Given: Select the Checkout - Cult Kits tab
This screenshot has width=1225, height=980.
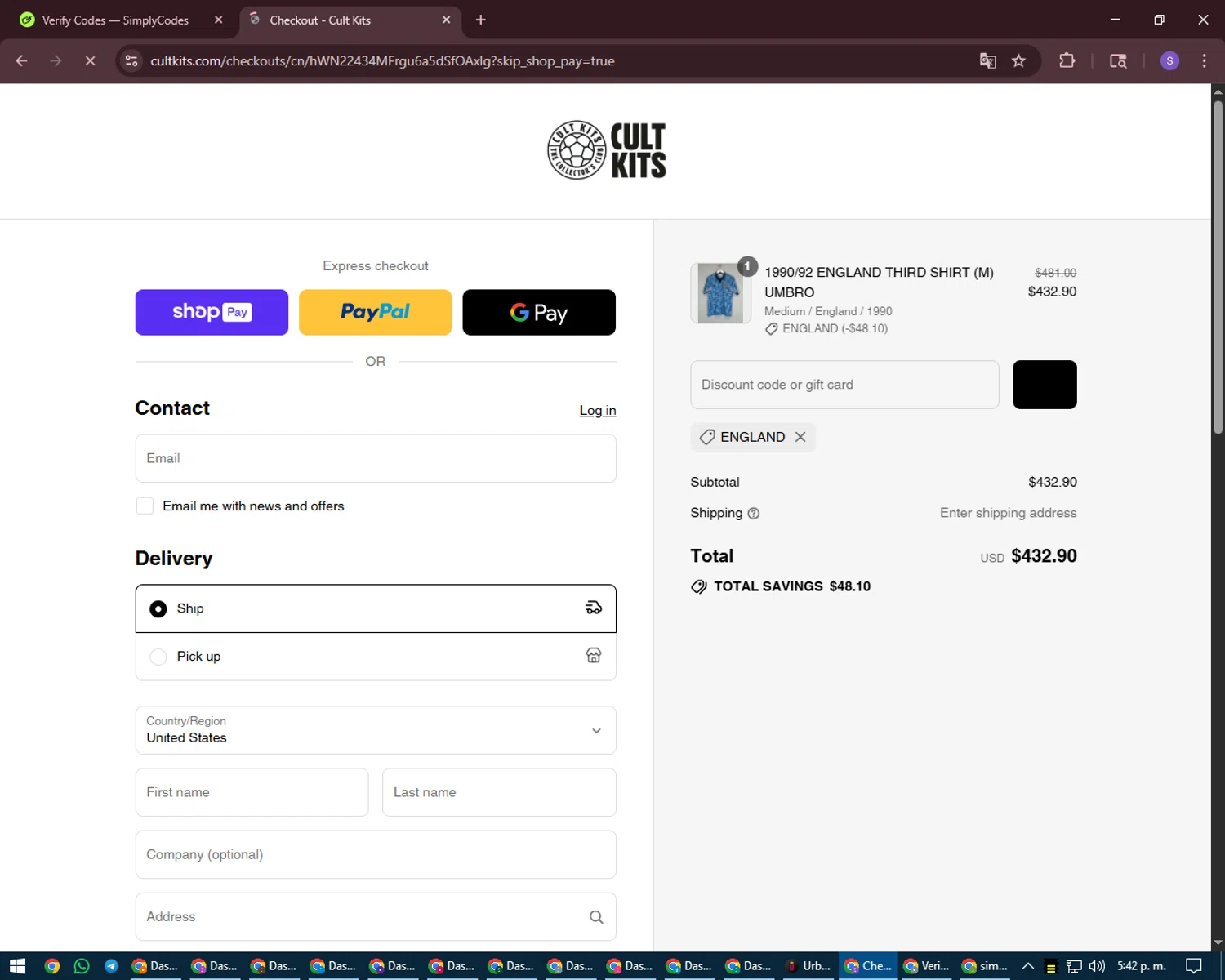Looking at the screenshot, I should pyautogui.click(x=351, y=20).
